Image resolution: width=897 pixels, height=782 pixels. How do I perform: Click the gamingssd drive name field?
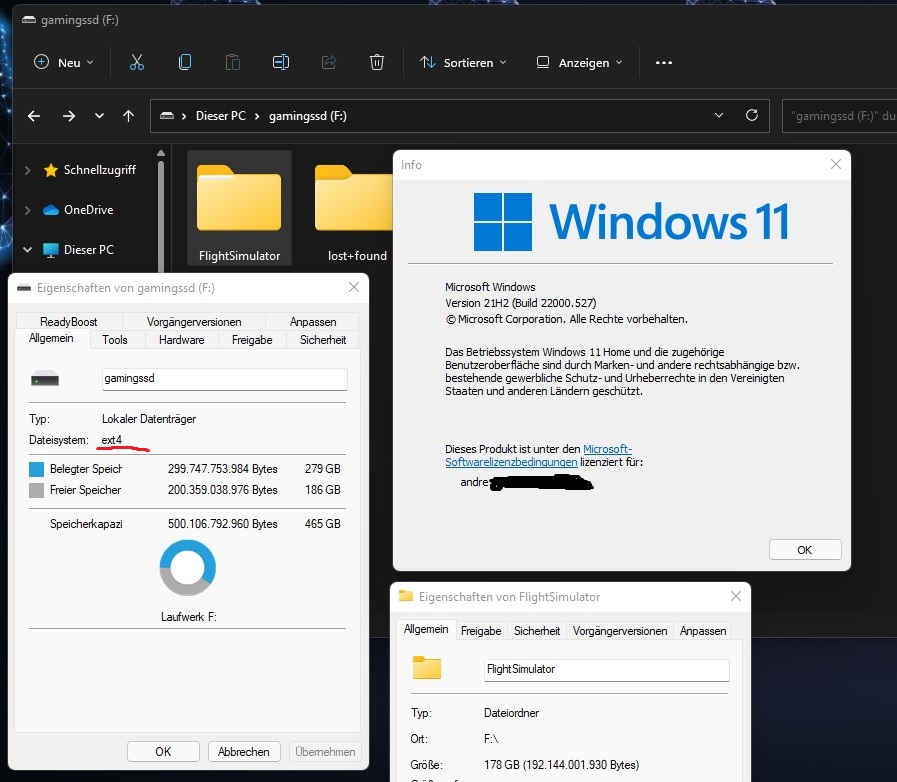[224, 379]
